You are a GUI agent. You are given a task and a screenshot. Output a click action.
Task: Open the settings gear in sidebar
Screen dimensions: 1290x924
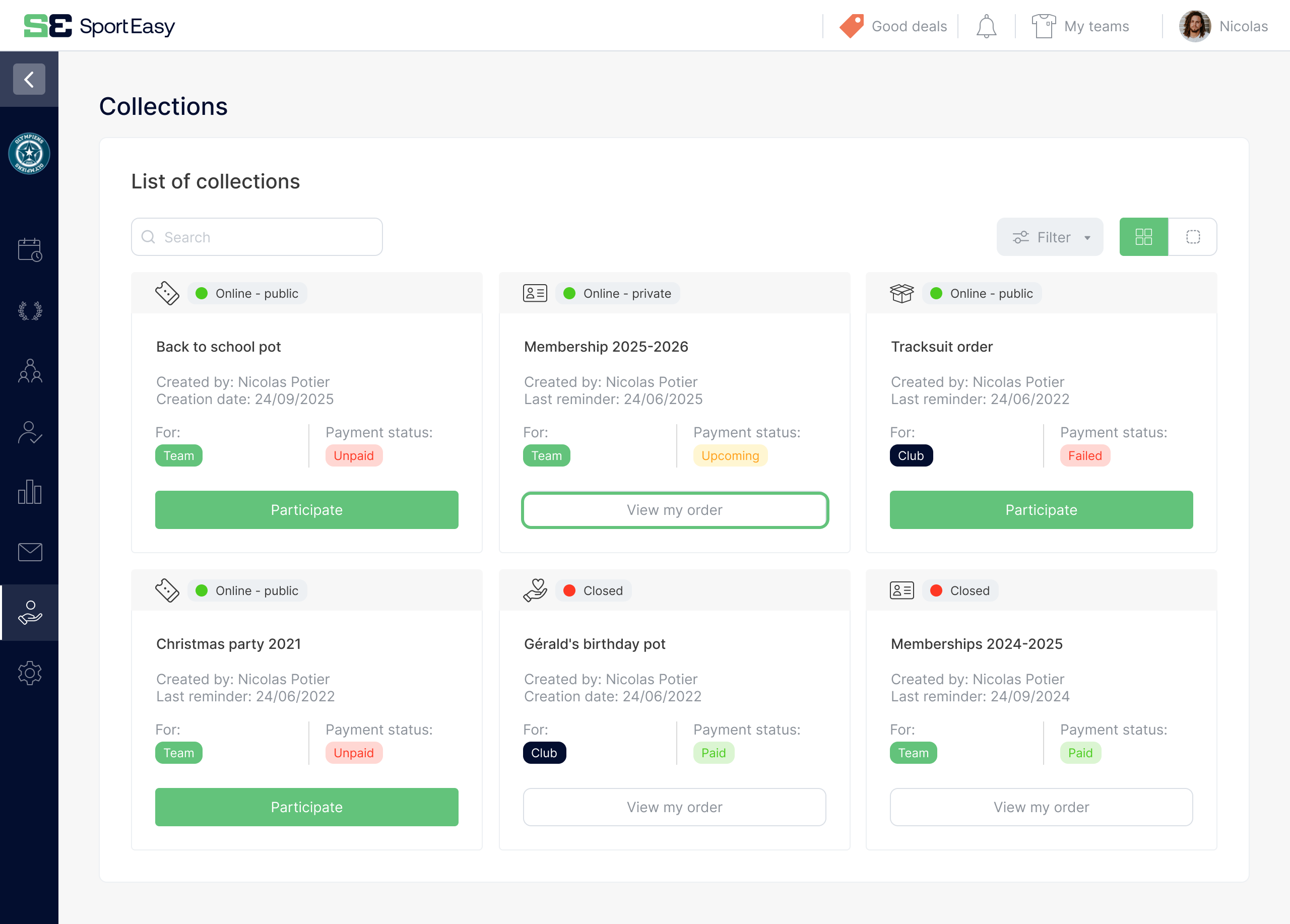[30, 673]
